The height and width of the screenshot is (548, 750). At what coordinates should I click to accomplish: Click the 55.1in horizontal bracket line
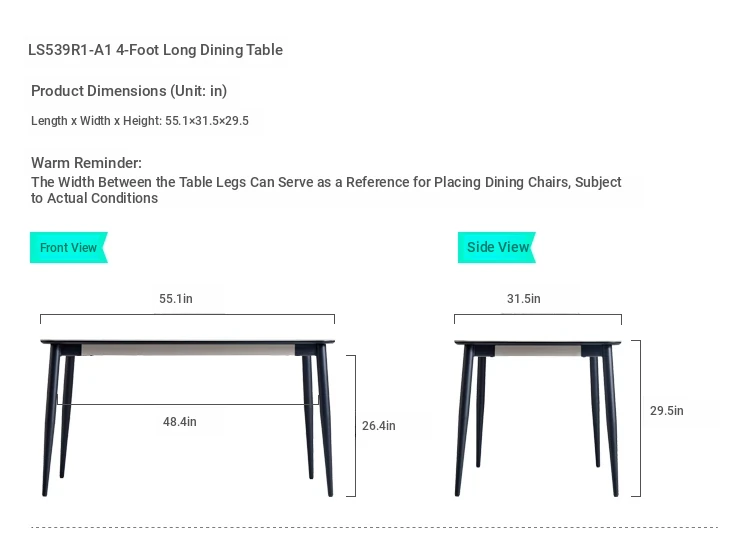[188, 315]
